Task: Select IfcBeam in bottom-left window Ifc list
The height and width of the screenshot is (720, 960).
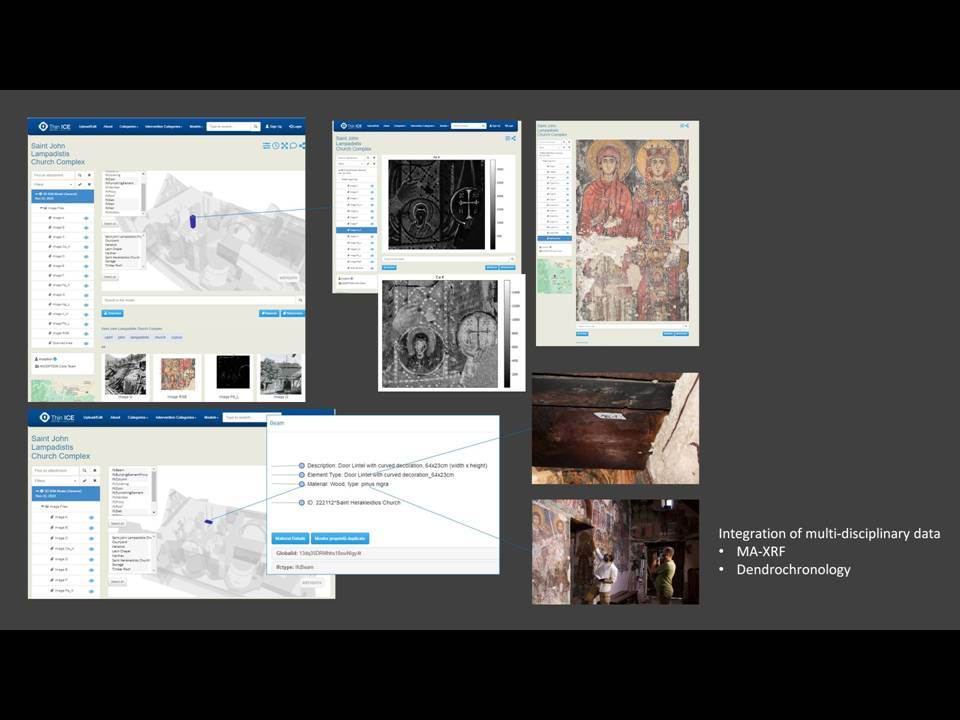Action: point(118,470)
